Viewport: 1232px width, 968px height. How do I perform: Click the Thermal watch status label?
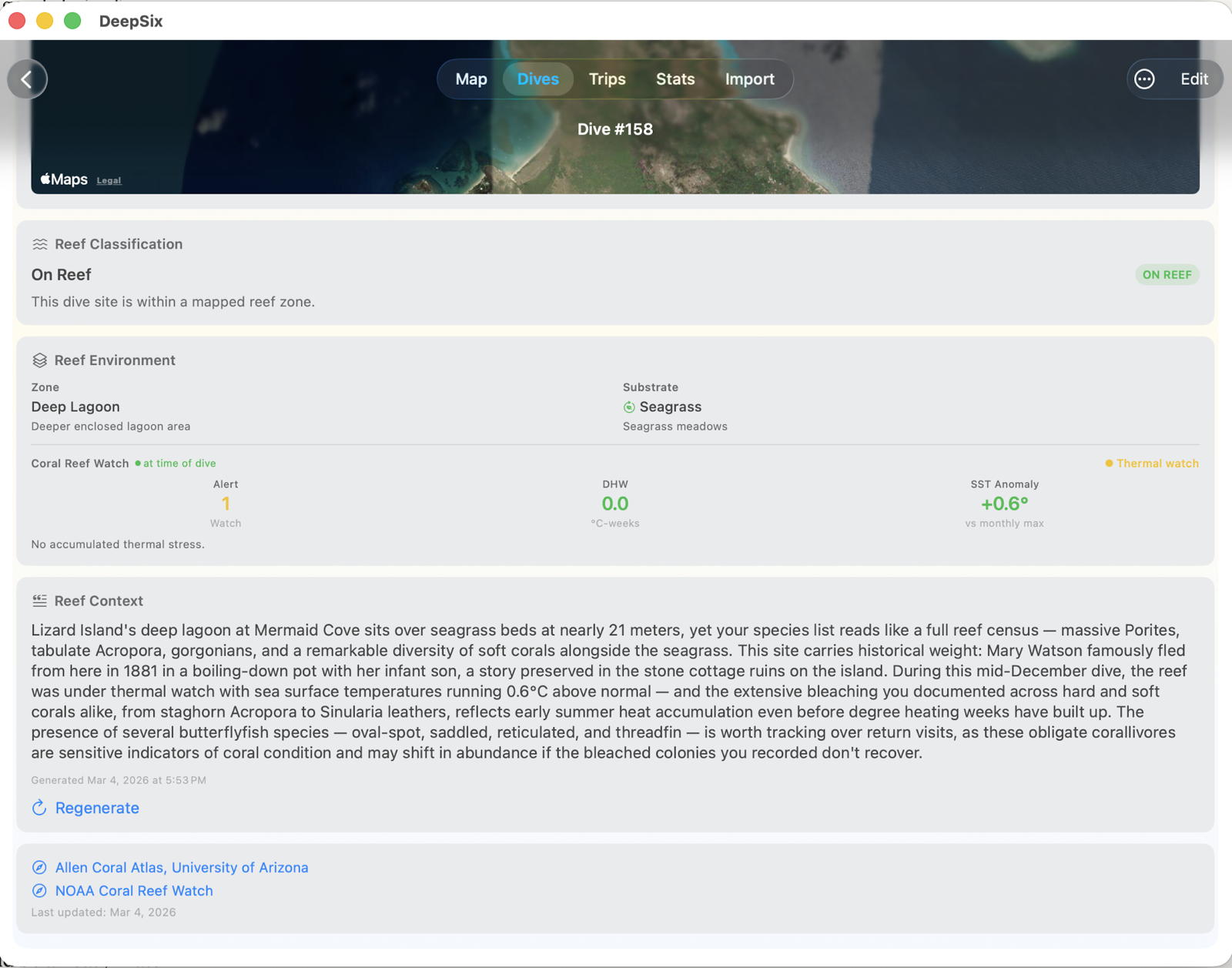coord(1152,464)
